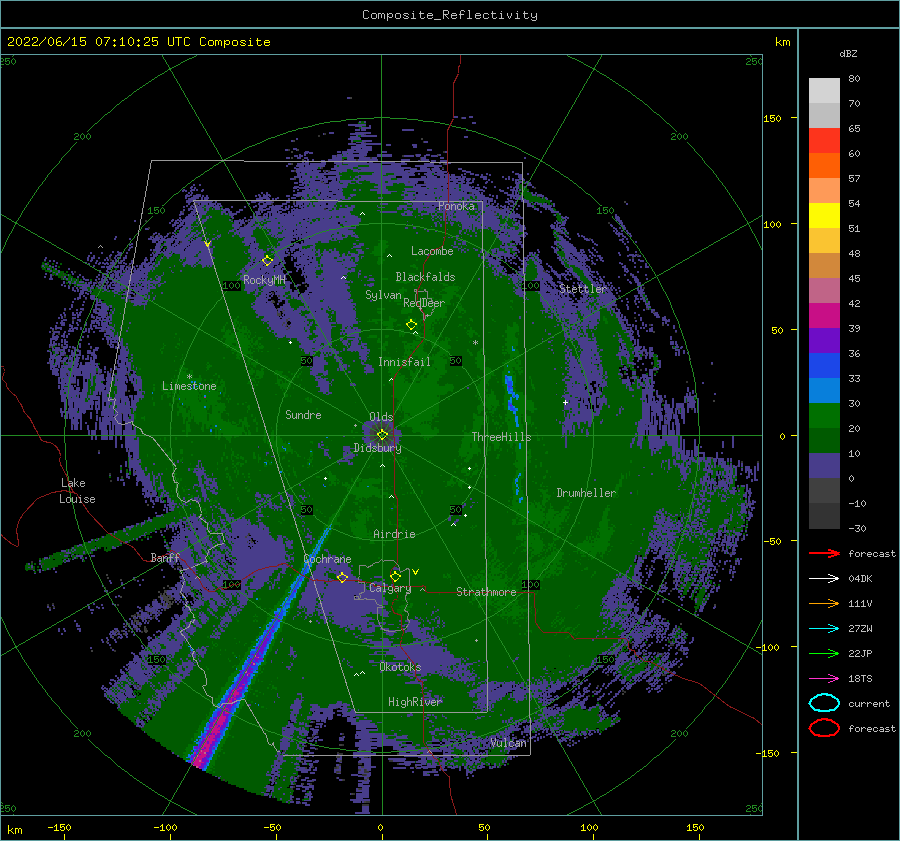900x841 pixels.
Task: Click the white 04DK arrow in legend
Action: (824, 578)
